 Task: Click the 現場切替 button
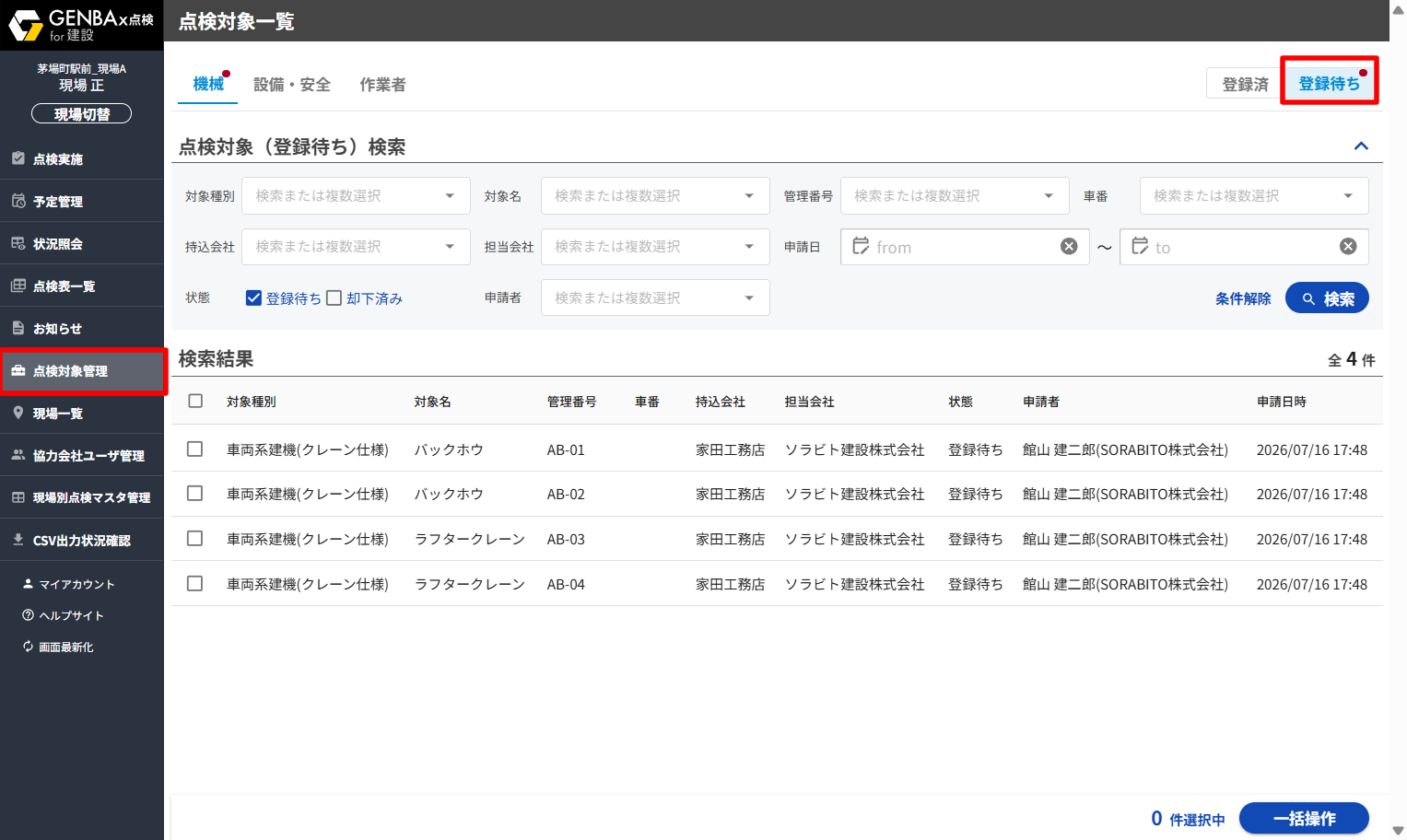[81, 113]
